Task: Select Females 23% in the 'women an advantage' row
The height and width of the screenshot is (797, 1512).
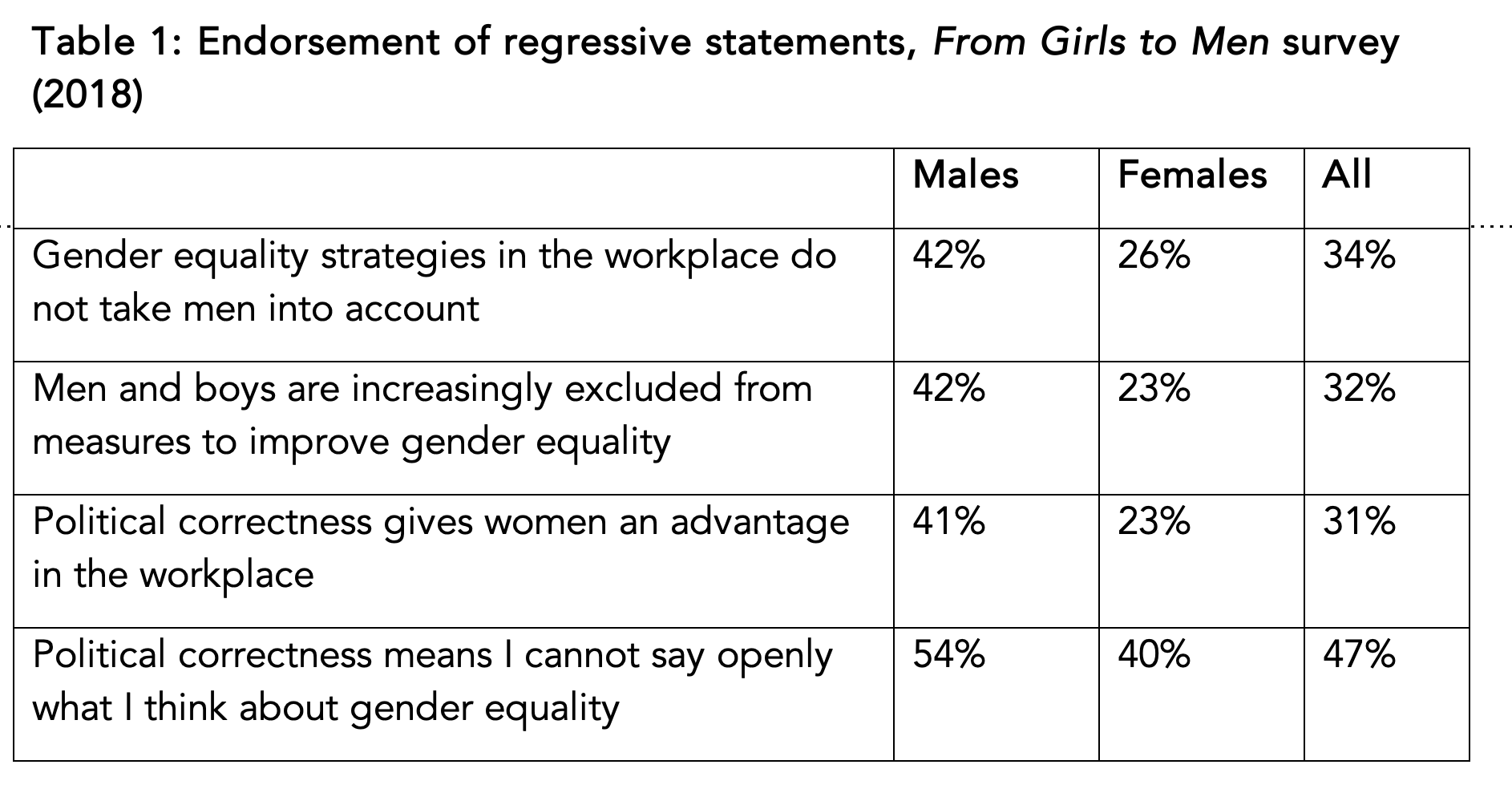Action: coord(1154,523)
